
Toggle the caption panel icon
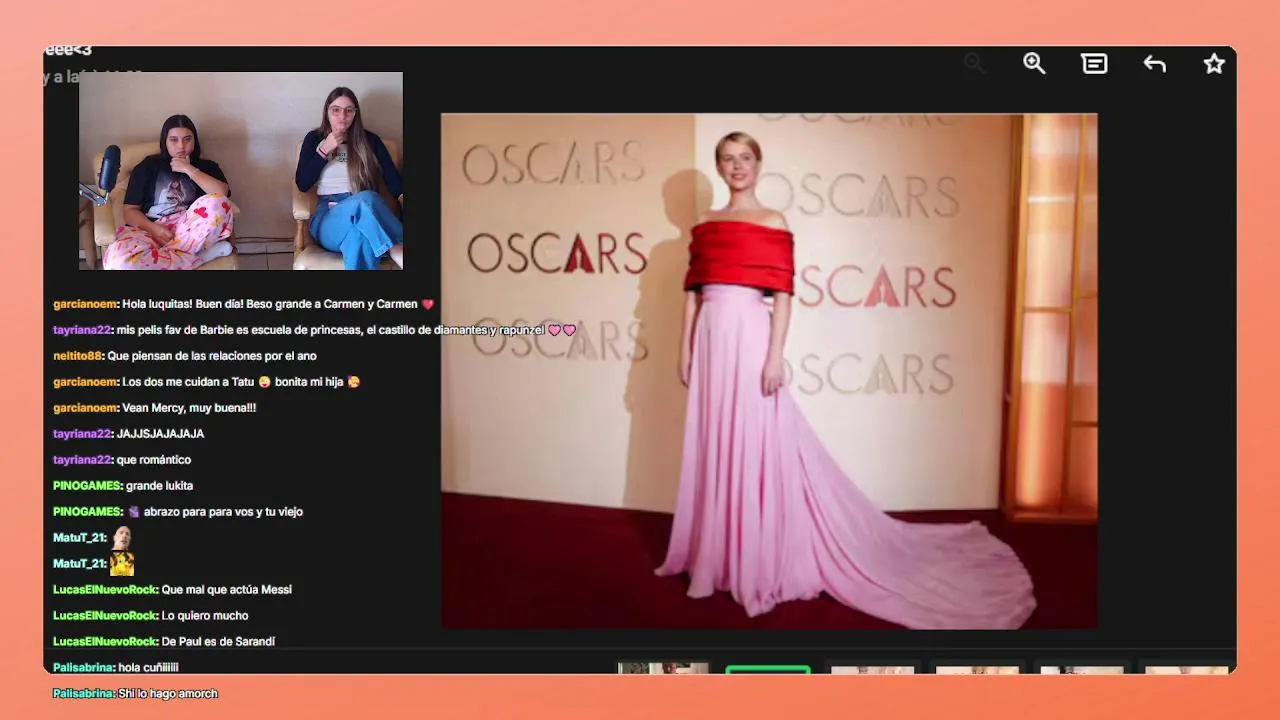point(1094,64)
